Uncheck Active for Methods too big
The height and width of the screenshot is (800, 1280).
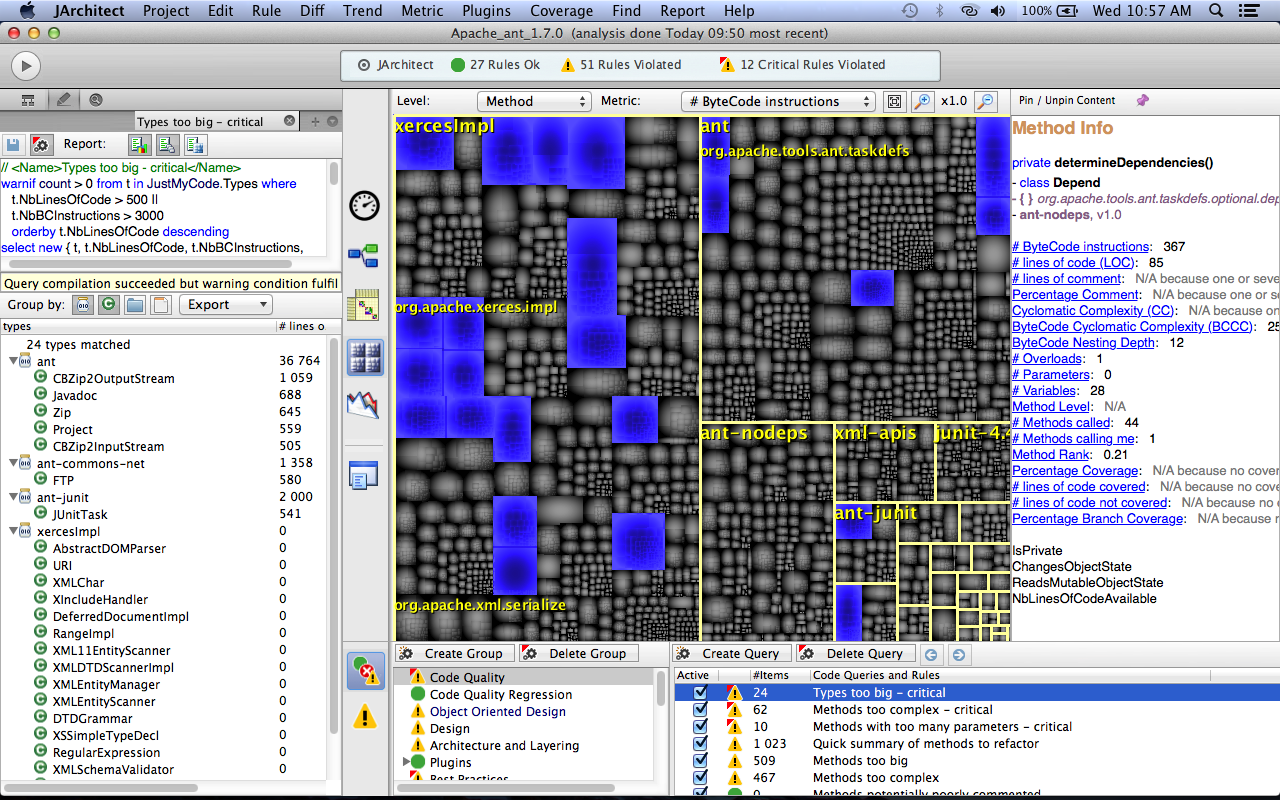pos(700,761)
